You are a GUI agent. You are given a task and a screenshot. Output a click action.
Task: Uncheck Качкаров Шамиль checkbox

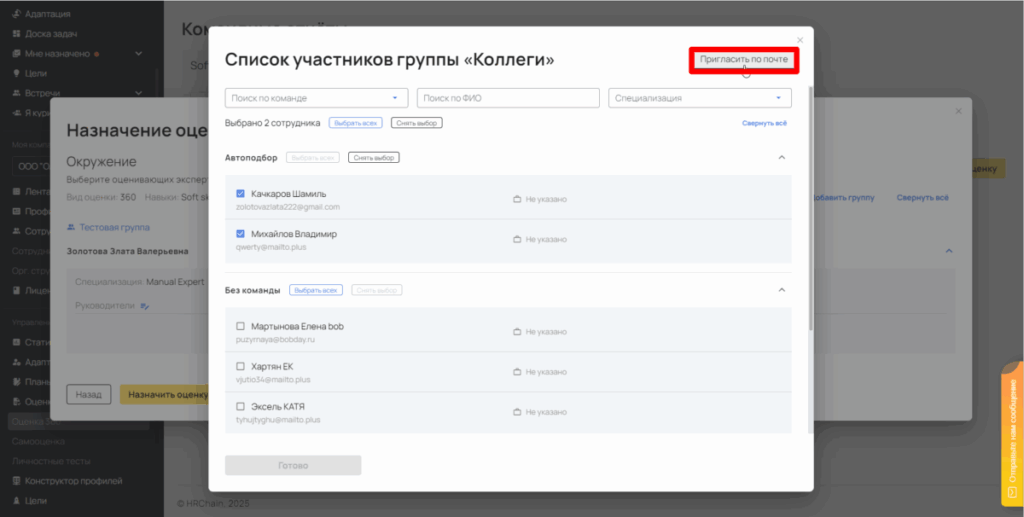(x=240, y=194)
